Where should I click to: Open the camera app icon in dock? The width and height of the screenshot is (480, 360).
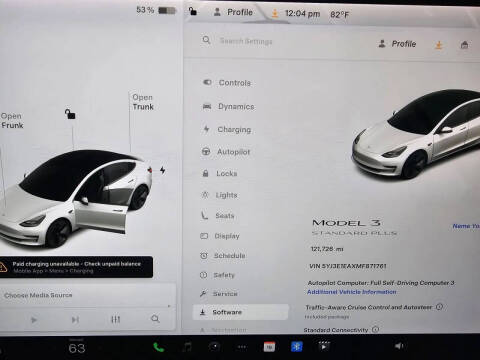[214, 347]
